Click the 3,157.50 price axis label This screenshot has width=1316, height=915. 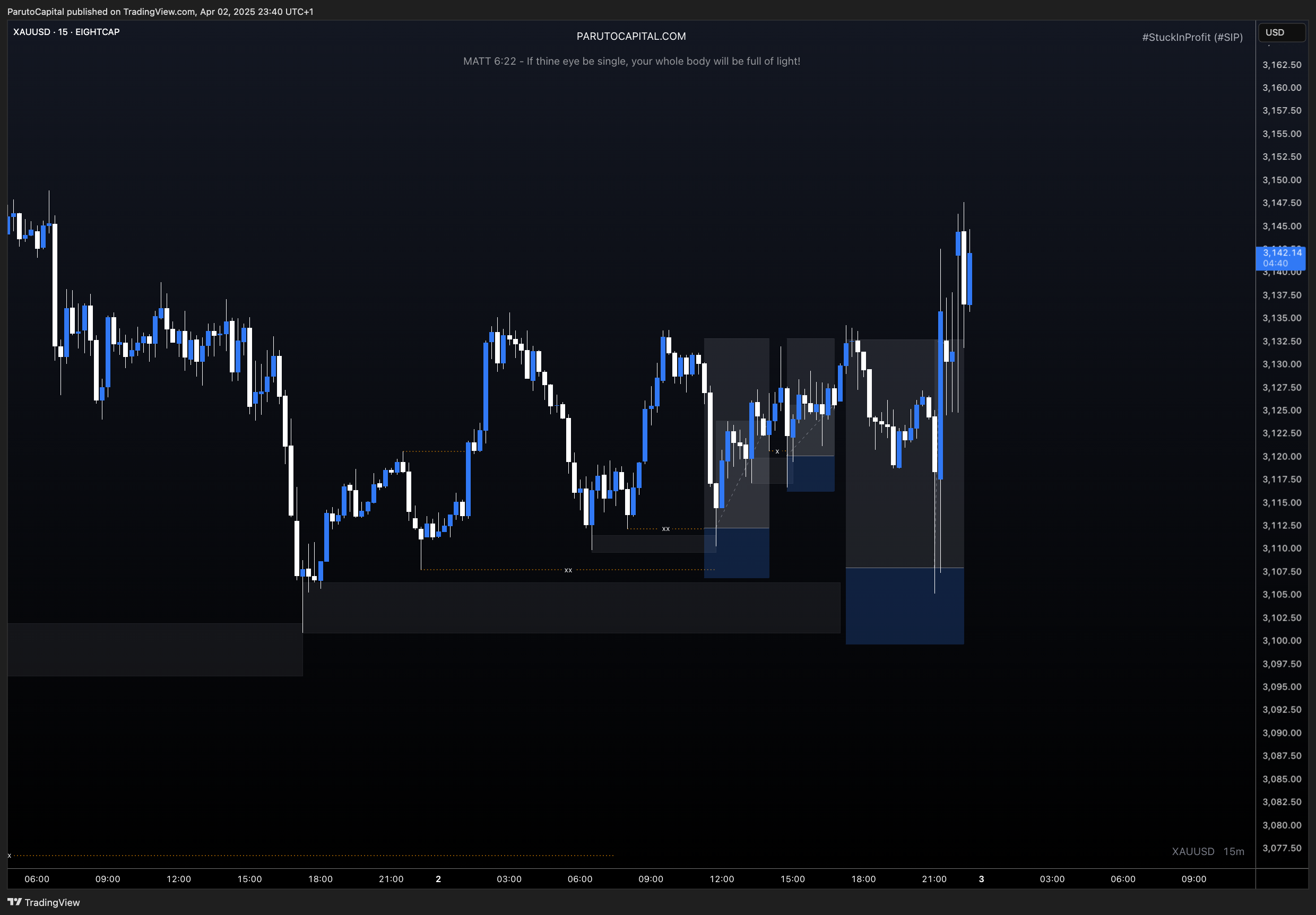1282,110
